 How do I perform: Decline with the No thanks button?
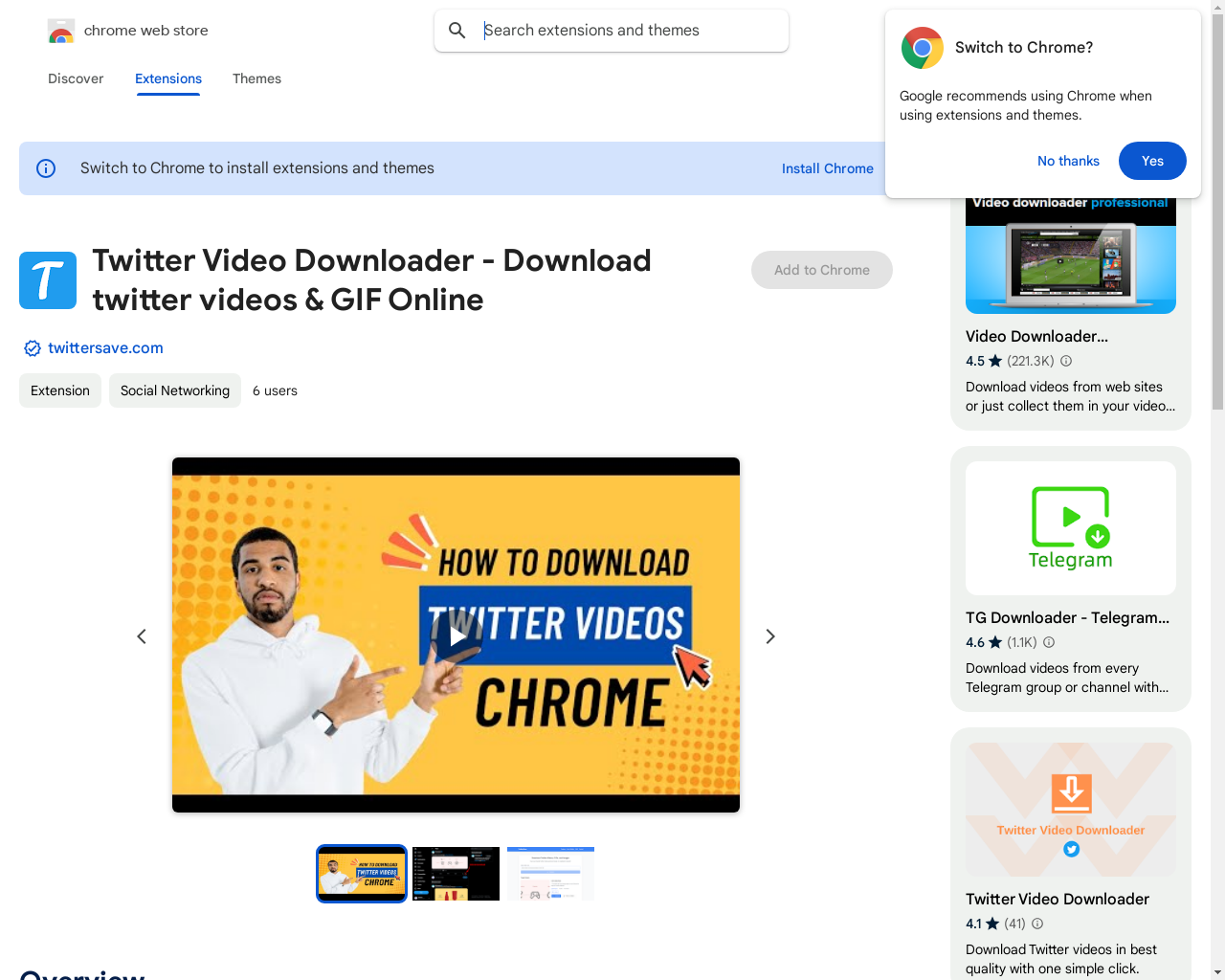[x=1068, y=161]
